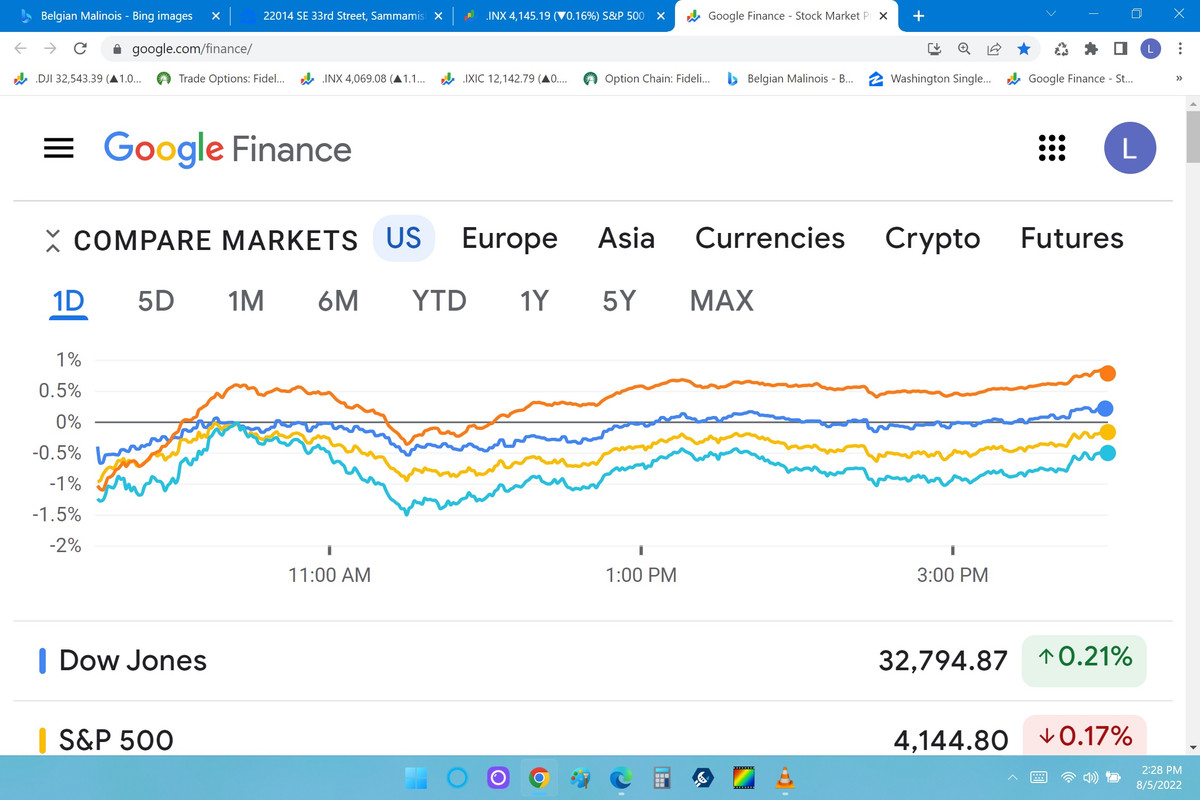Image resolution: width=1200 pixels, height=800 pixels.
Task: Open the Windows Start menu
Action: pos(417,777)
